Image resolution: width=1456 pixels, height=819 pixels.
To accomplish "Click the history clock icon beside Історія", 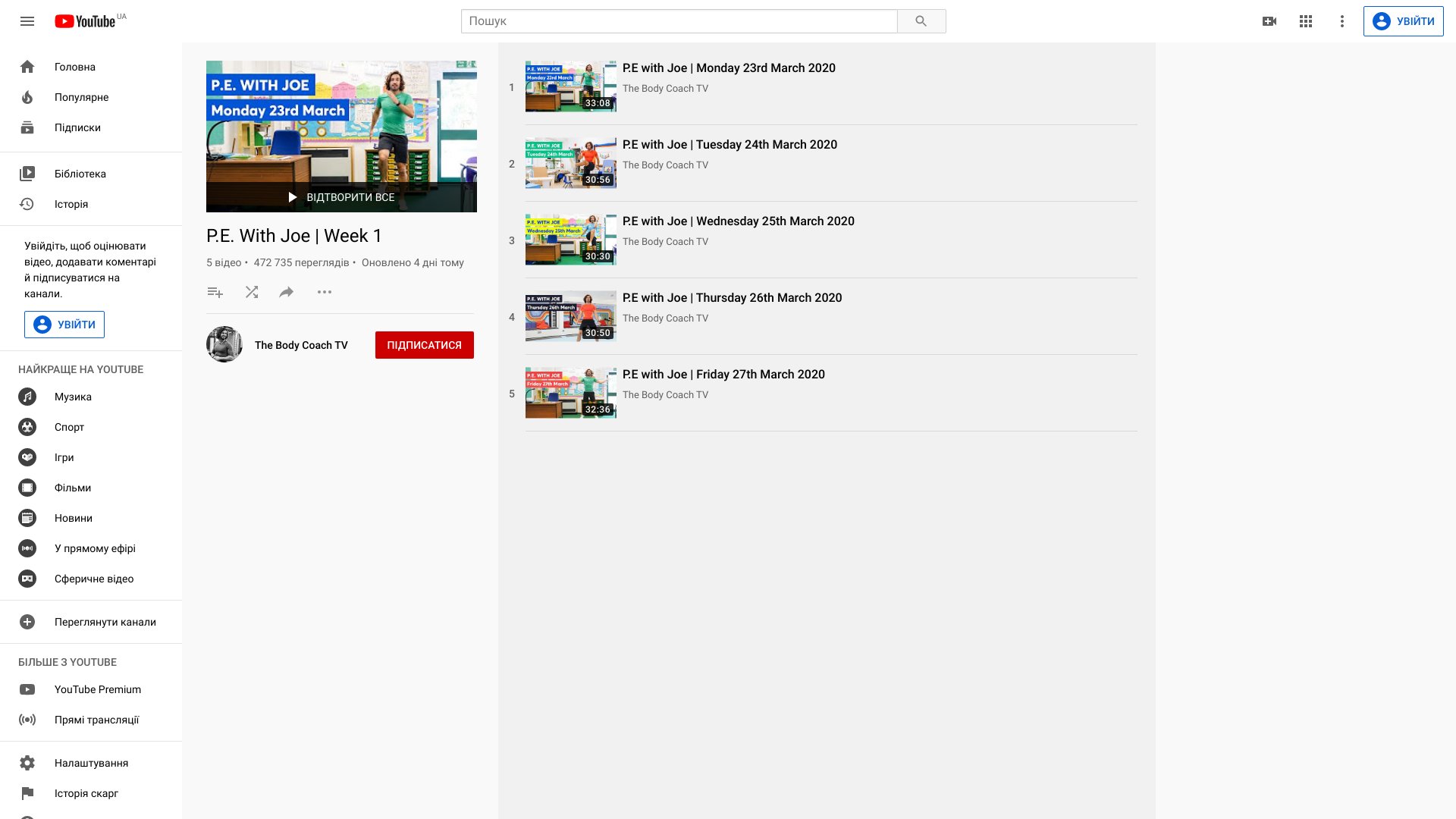I will (27, 204).
